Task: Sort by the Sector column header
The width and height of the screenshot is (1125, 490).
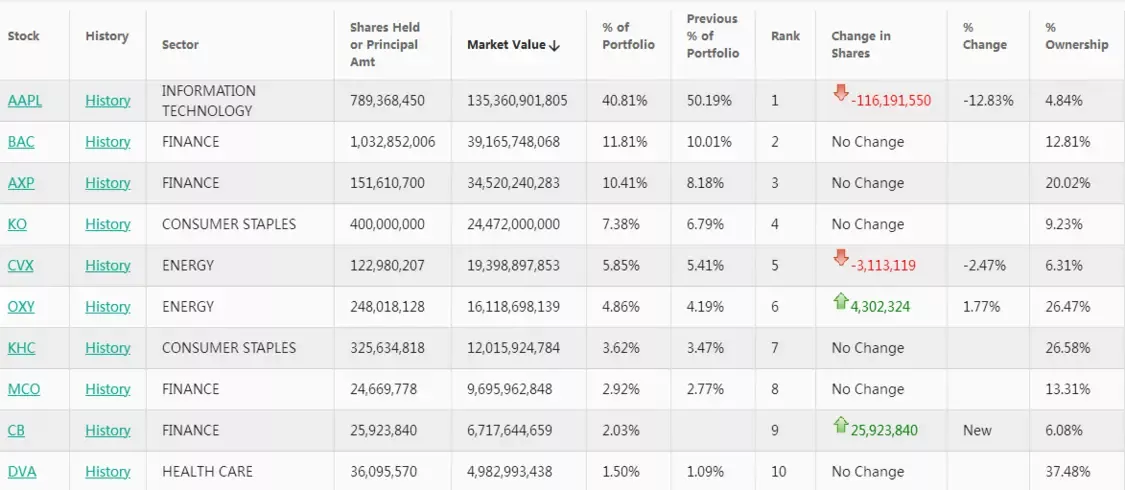Action: (180, 44)
